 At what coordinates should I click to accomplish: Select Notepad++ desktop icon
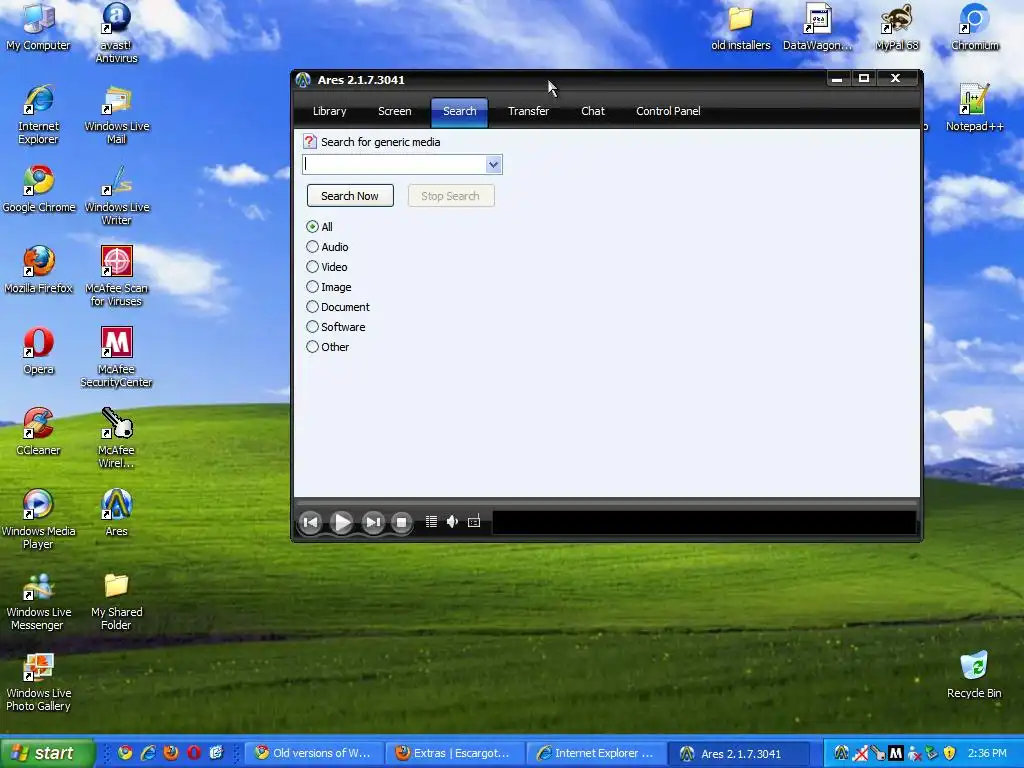coord(974,108)
